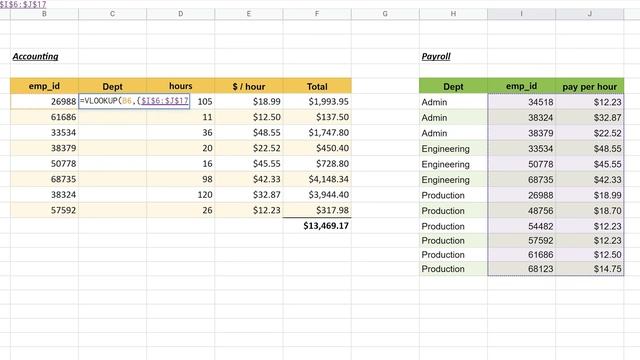
Task: Select column F header
Action: point(317,14)
